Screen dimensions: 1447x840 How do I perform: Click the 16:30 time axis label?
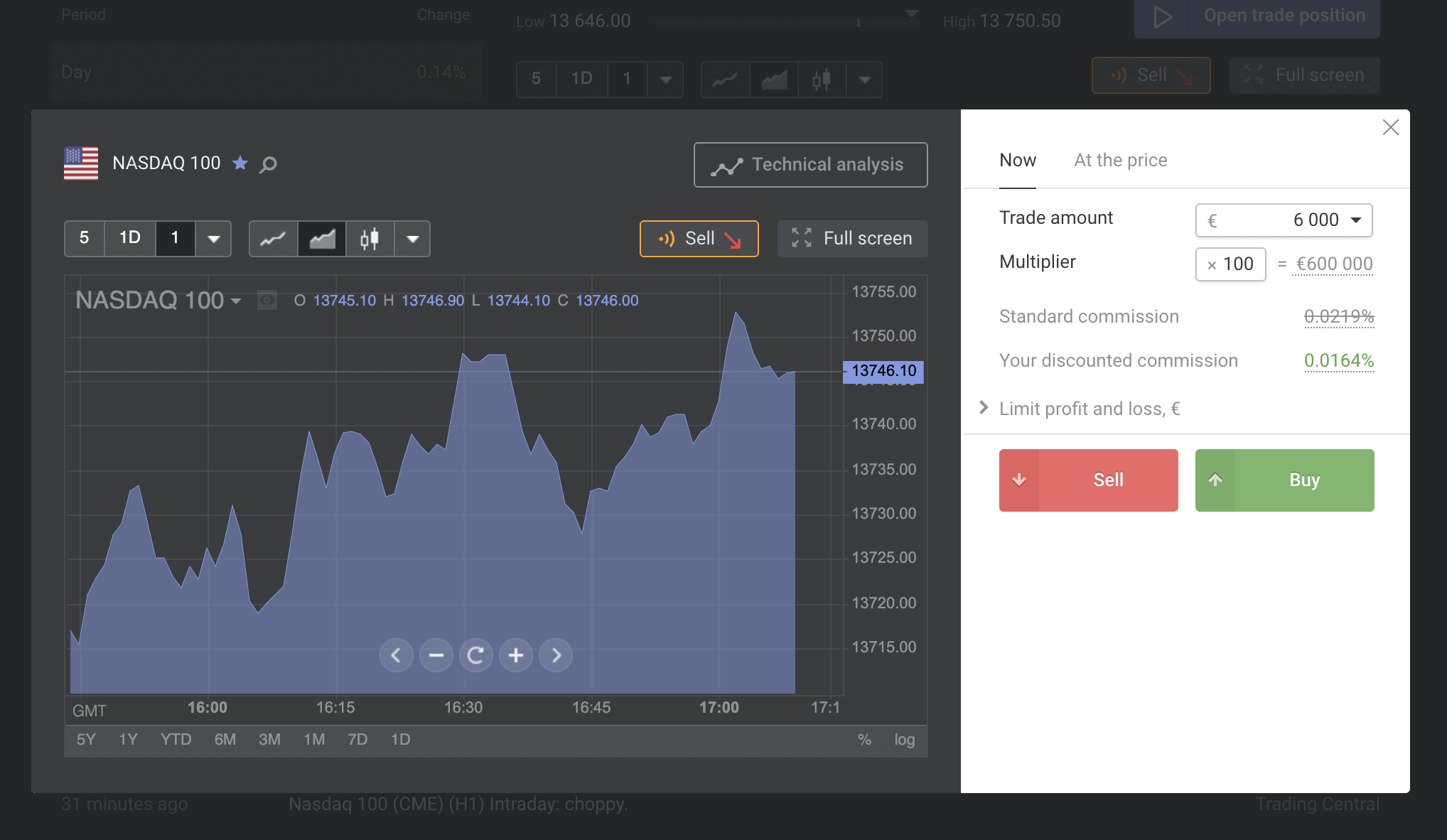click(463, 708)
